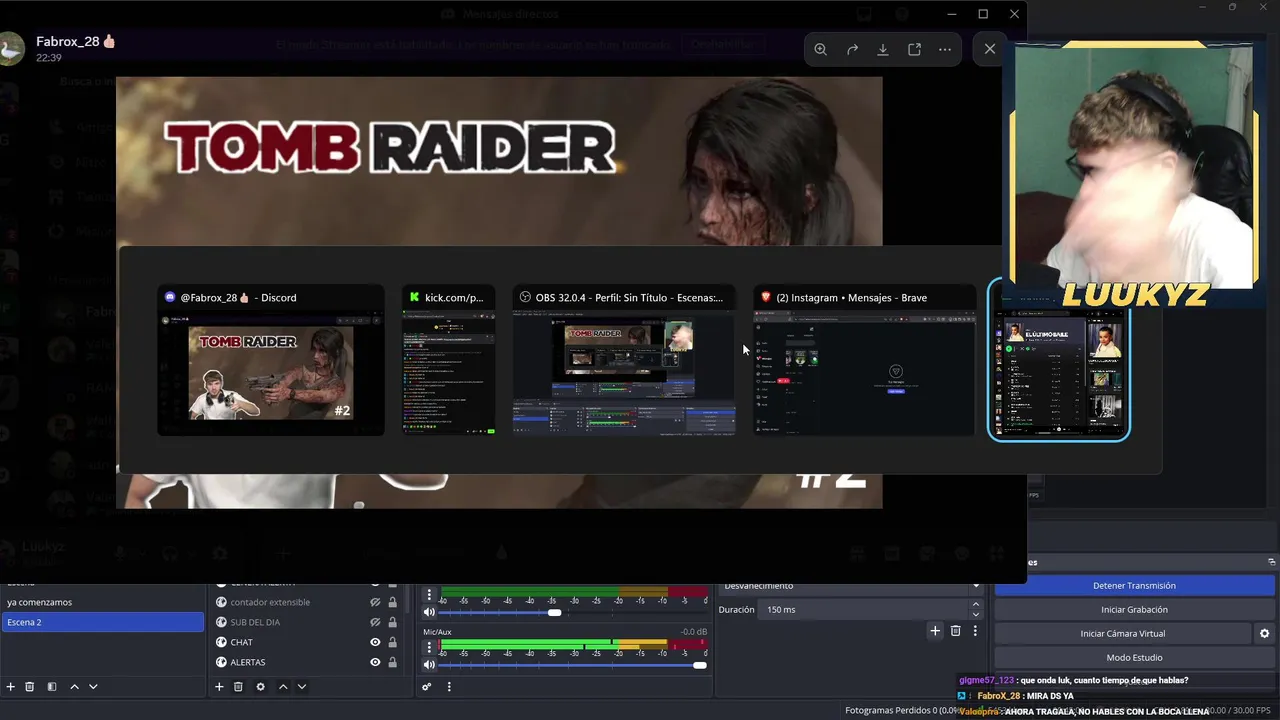The height and width of the screenshot is (720, 1280).
Task: Add a new scene with plus icon
Action: click(11, 687)
